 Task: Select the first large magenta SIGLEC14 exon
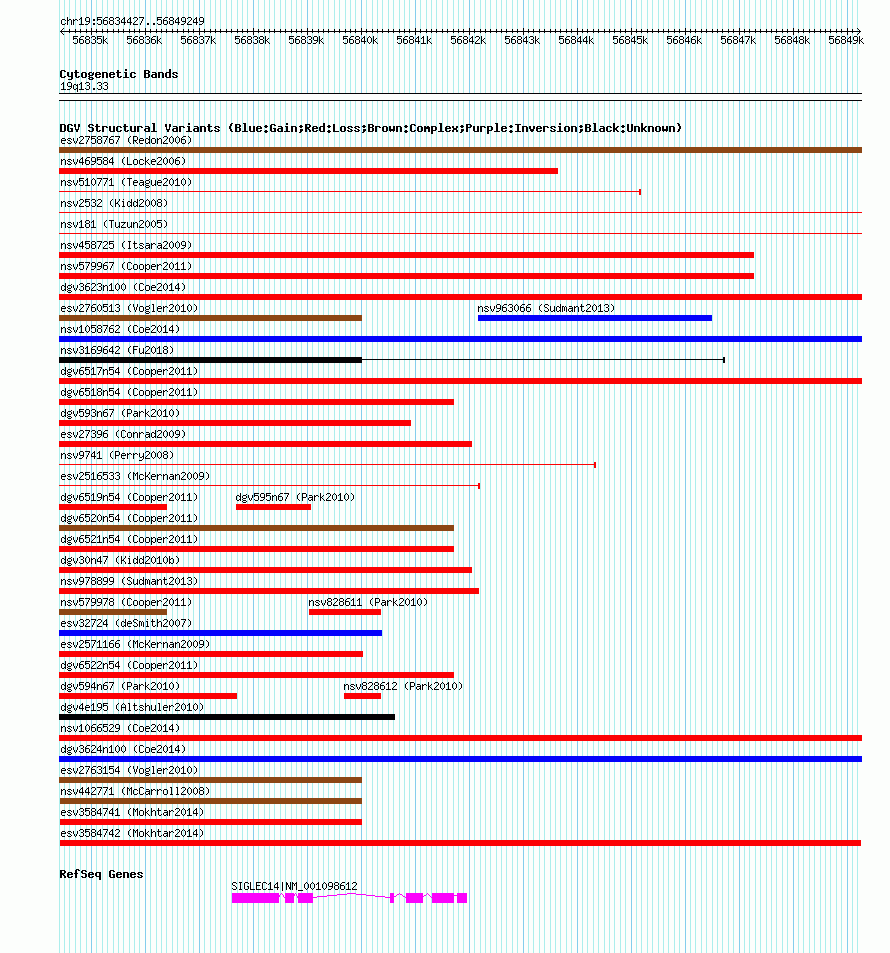click(255, 898)
